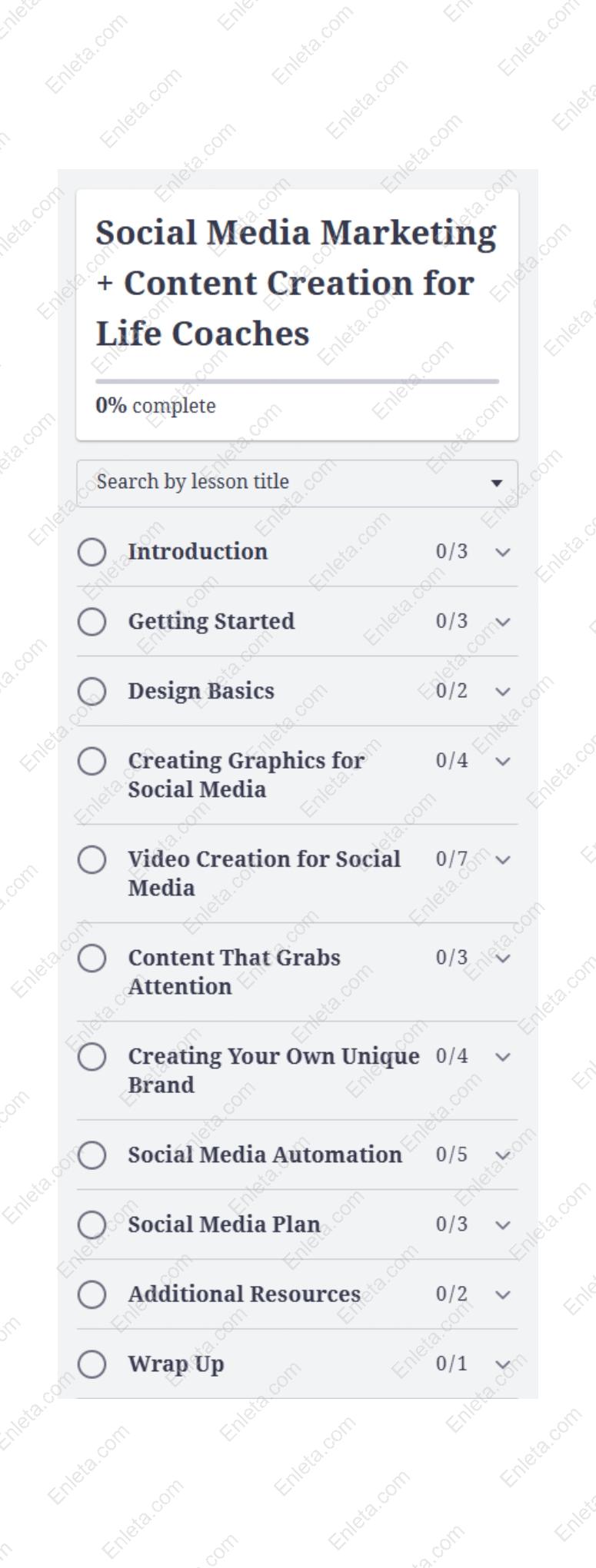The image size is (596, 1568).
Task: Expand the Introduction section chevron
Action: coord(503,552)
